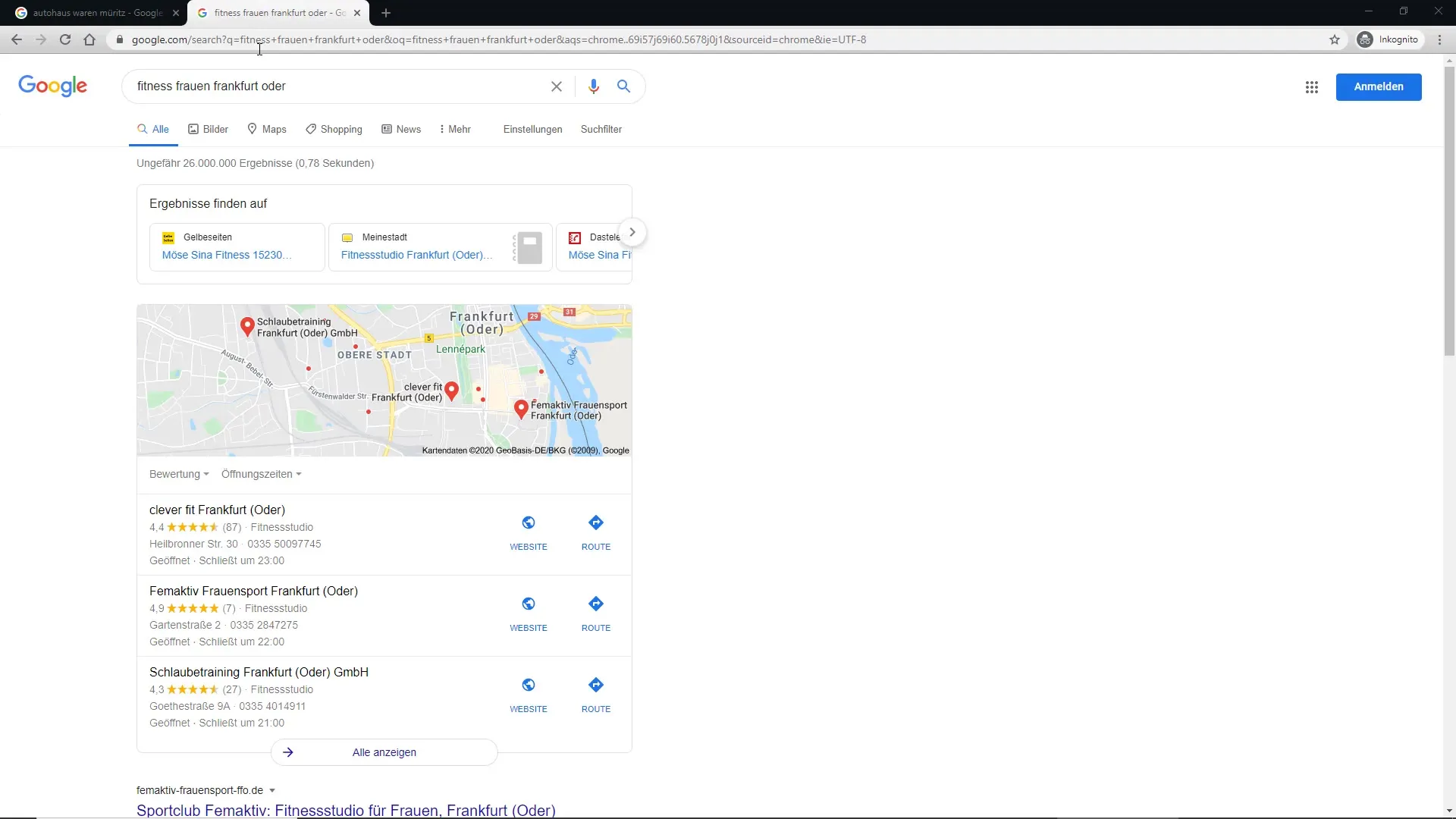Bookmark this page with star icon

[1335, 39]
